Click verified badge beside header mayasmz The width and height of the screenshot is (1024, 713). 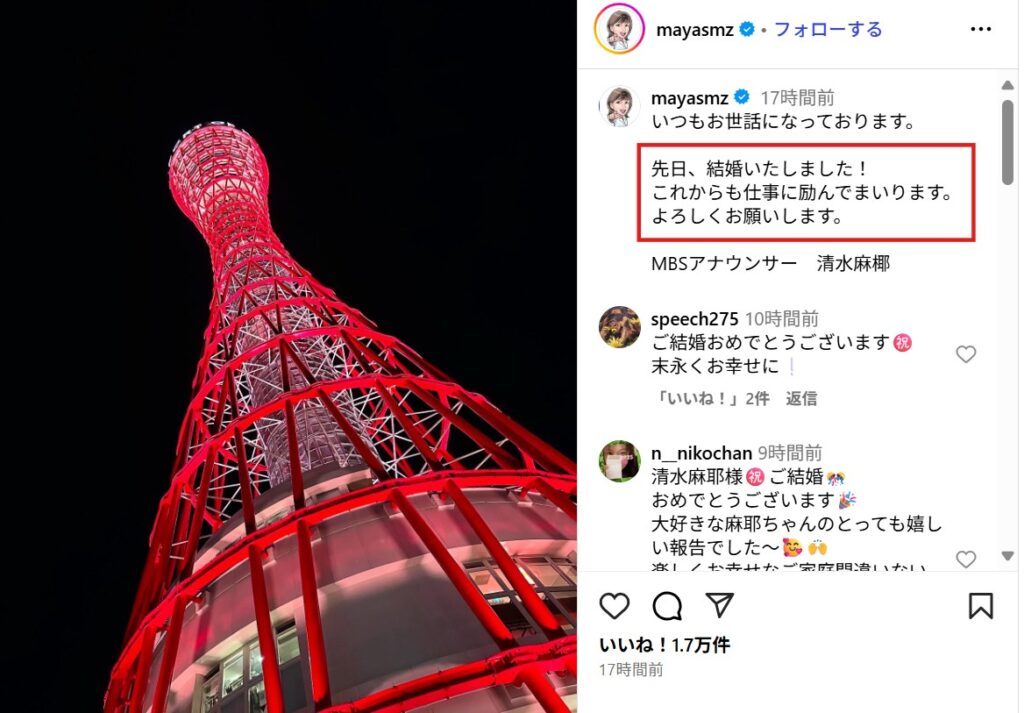(747, 29)
